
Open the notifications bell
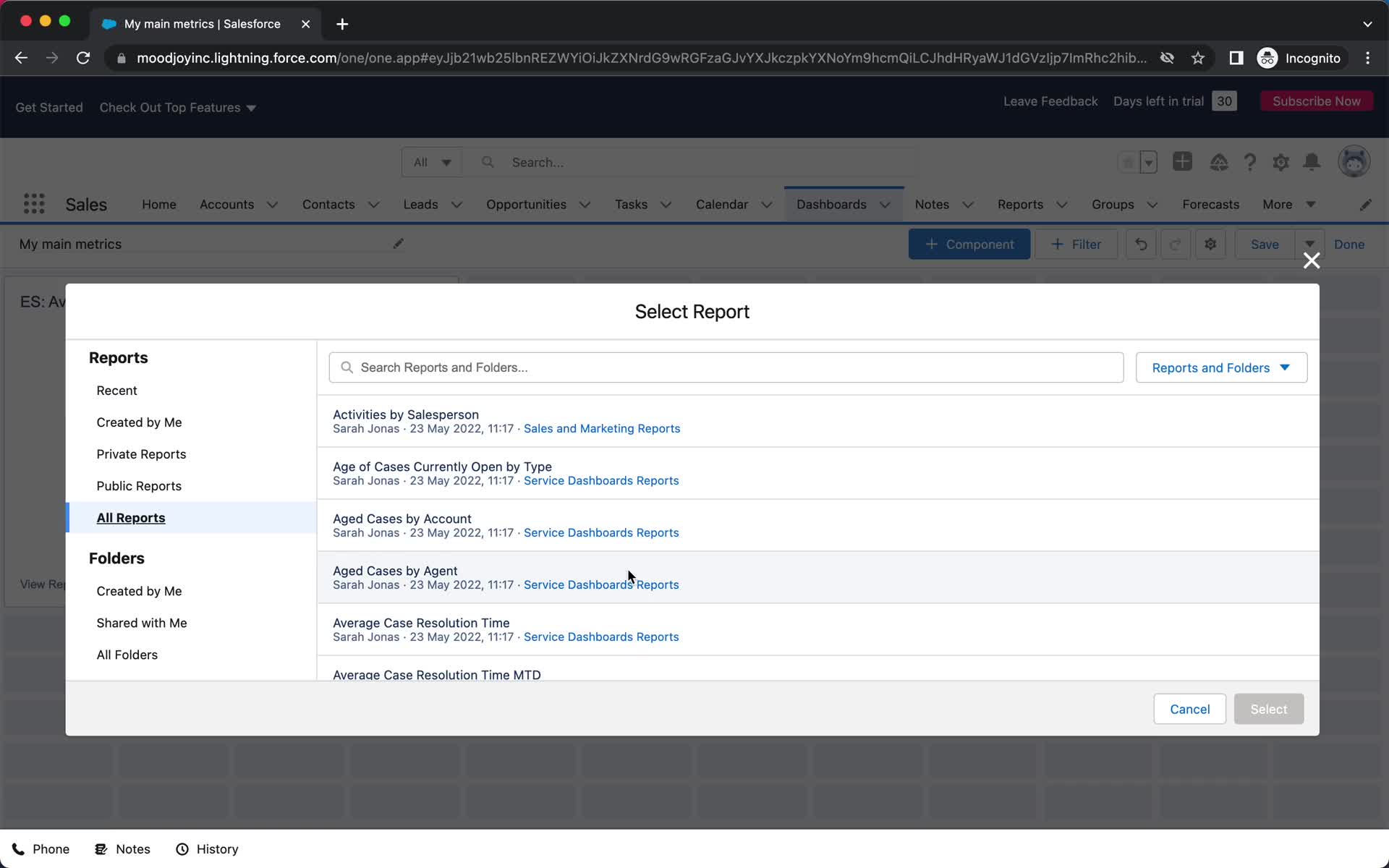click(1312, 162)
